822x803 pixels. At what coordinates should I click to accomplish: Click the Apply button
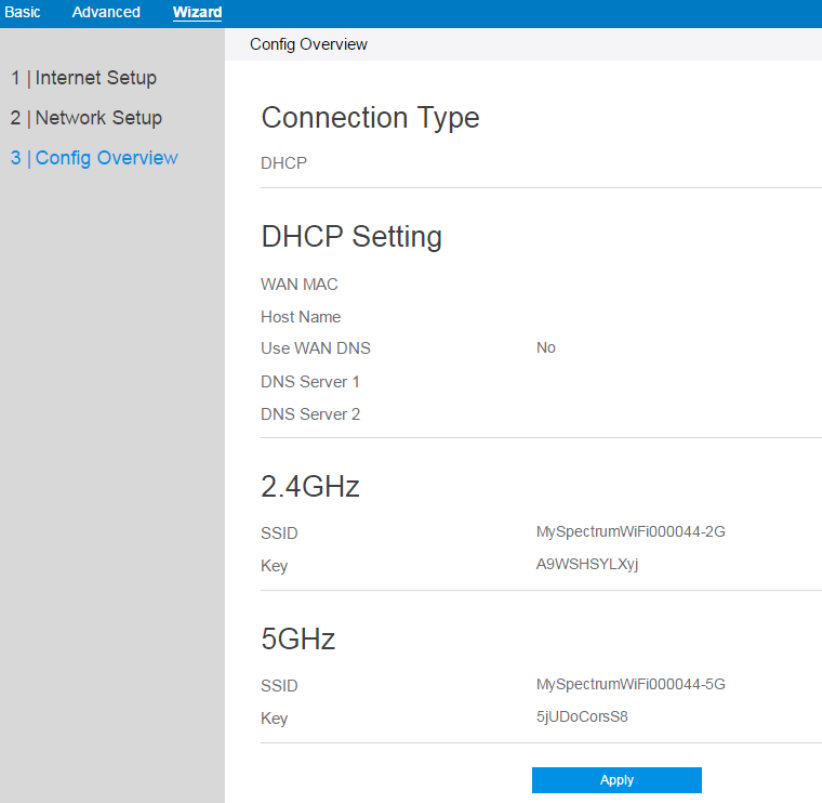(616, 780)
